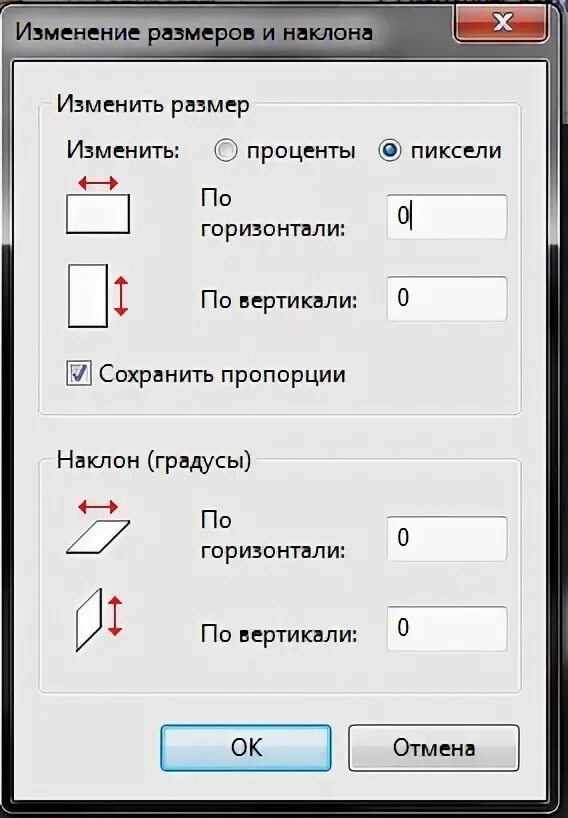This screenshot has height=818, width=568.
Task: Click the Изменить: label text
Action: (x=123, y=151)
